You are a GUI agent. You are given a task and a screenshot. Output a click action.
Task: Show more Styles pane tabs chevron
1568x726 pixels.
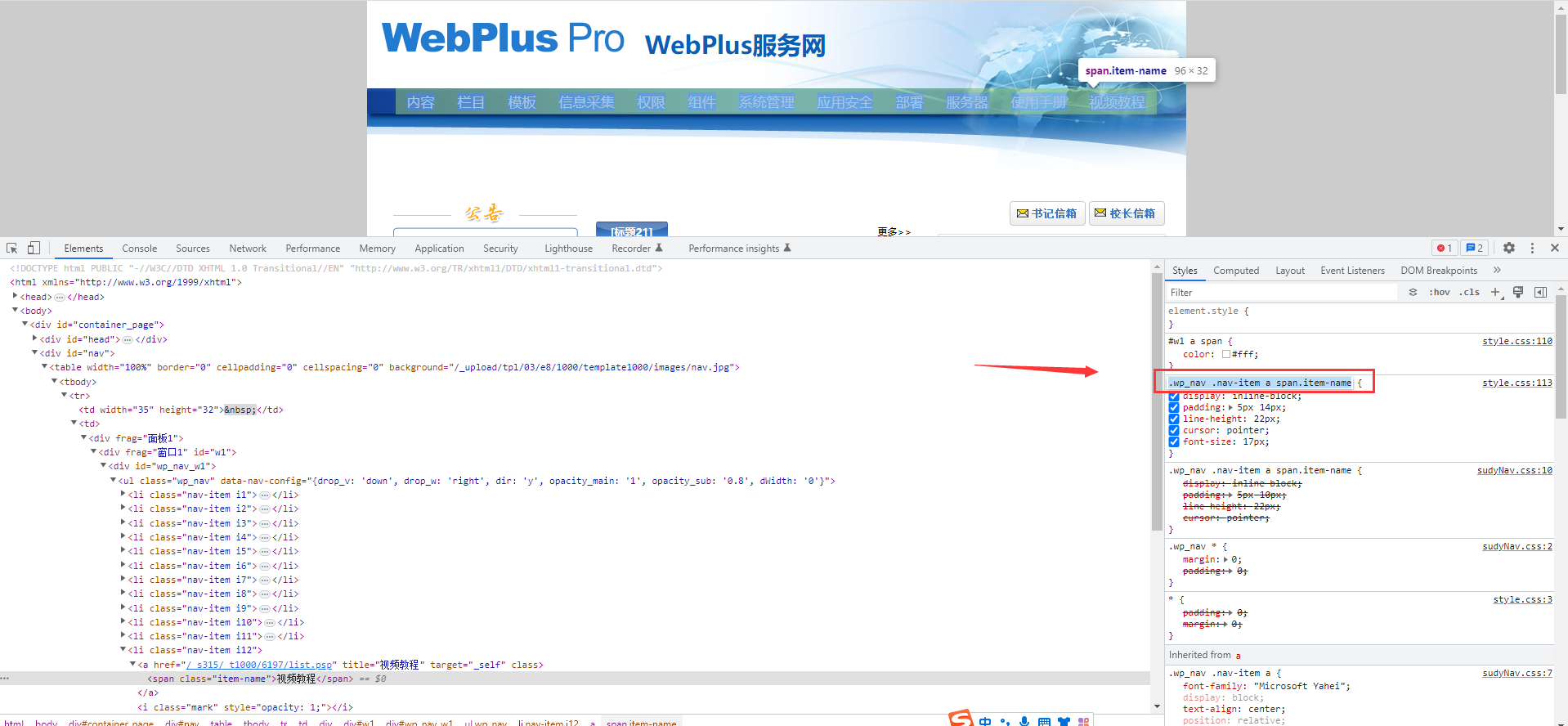(1497, 270)
